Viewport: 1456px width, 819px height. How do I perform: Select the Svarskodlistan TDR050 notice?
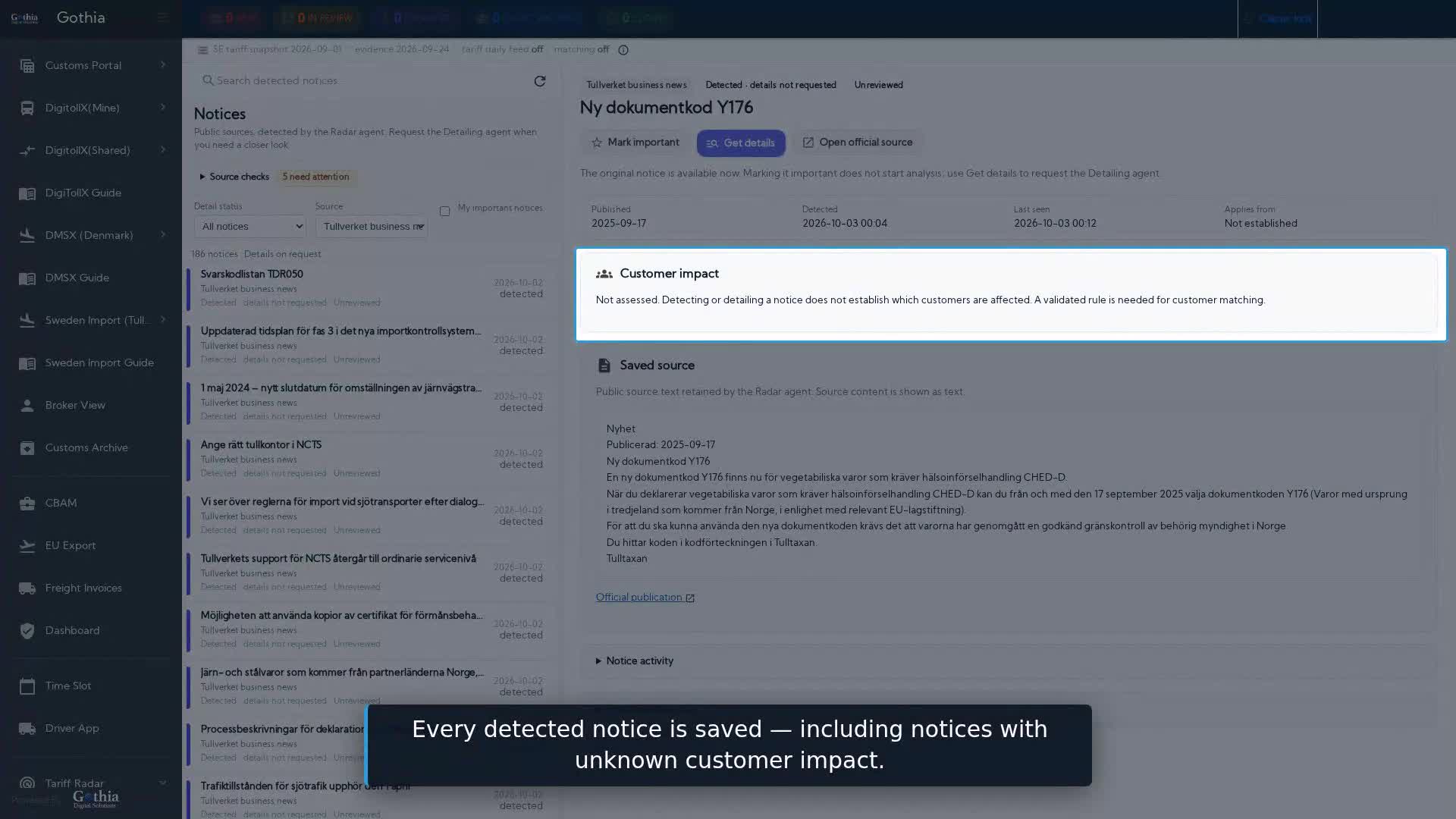(370, 288)
